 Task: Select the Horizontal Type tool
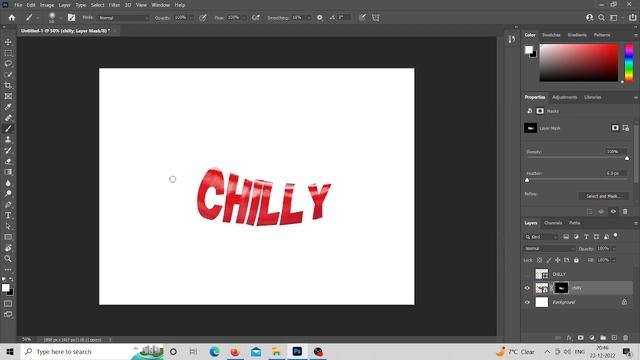coord(8,216)
